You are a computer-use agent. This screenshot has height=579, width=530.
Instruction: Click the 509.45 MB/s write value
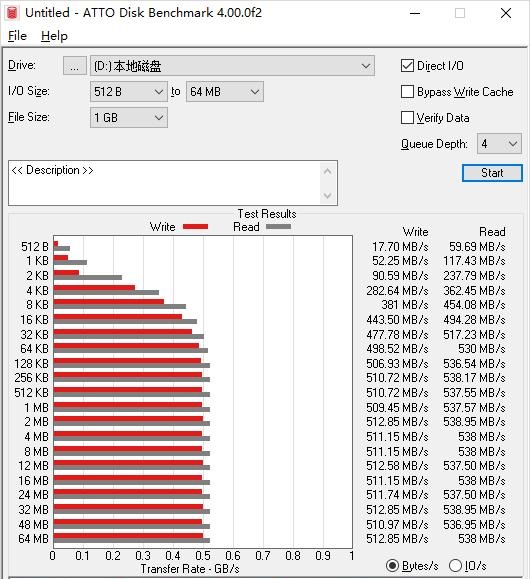[x=397, y=408]
